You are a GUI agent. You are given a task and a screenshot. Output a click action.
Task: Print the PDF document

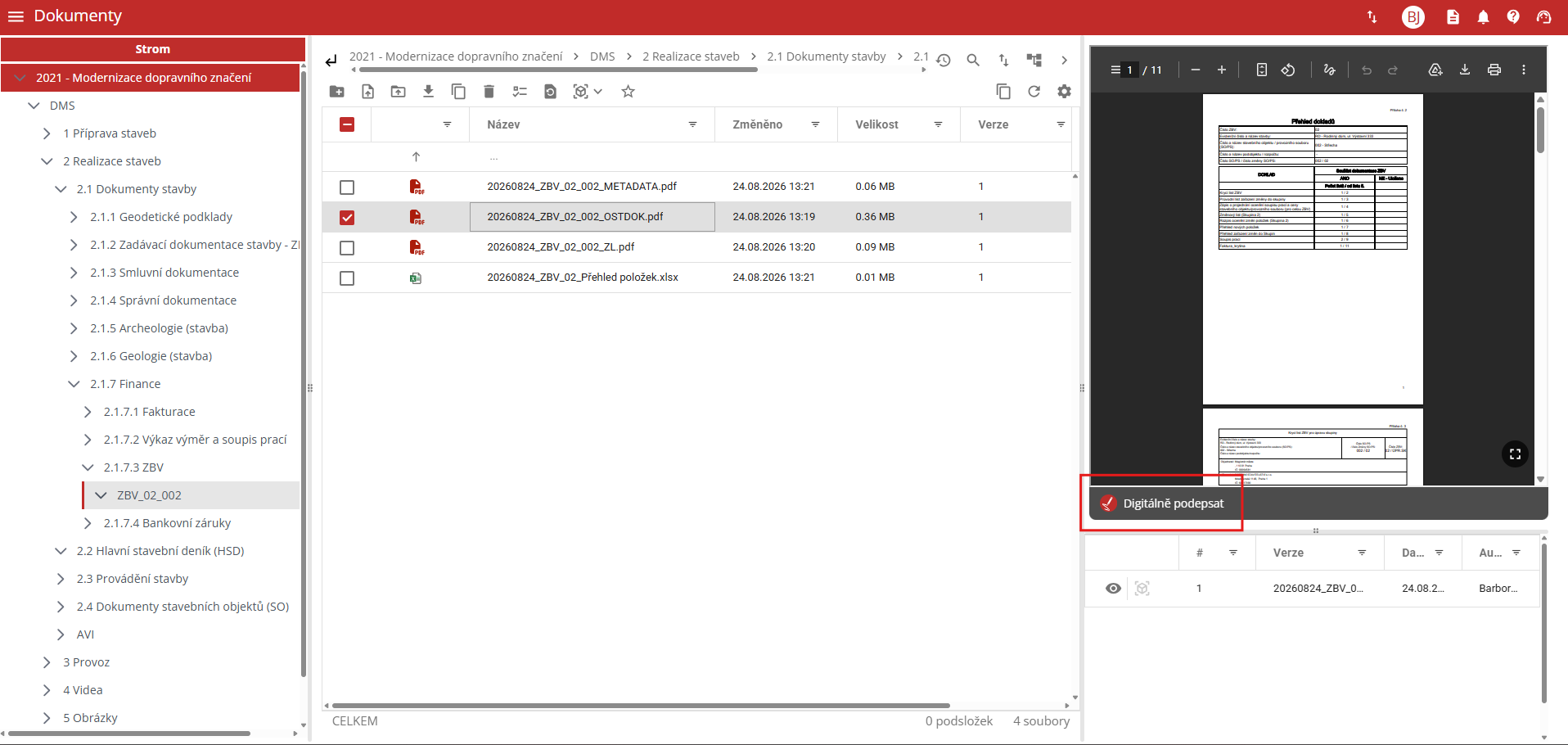1494,70
